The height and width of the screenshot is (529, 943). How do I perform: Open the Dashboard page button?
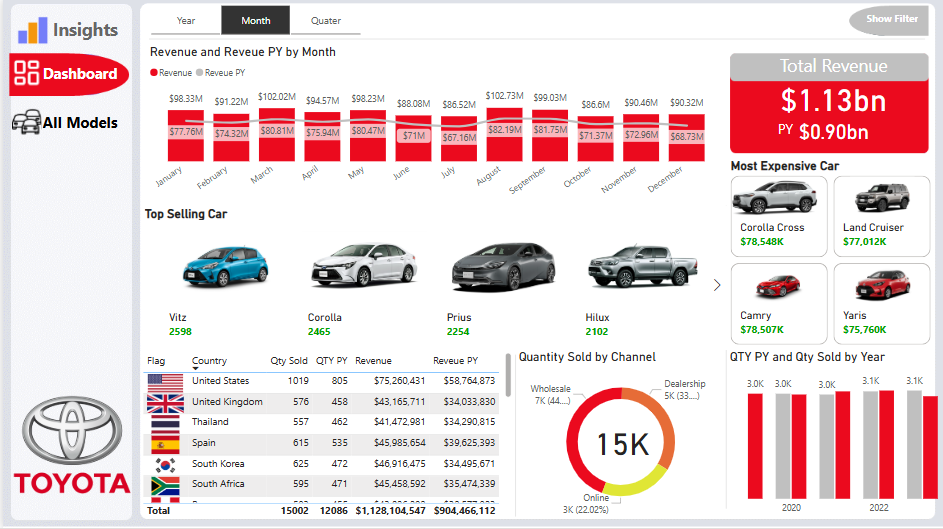coord(69,74)
